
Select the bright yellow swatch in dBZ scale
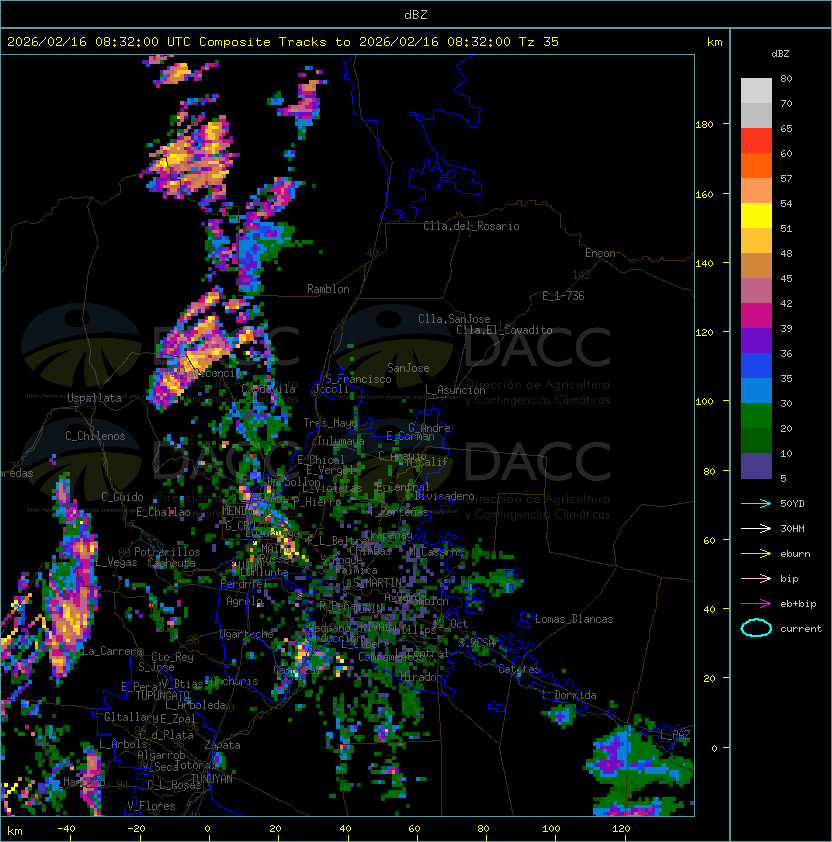(x=756, y=215)
